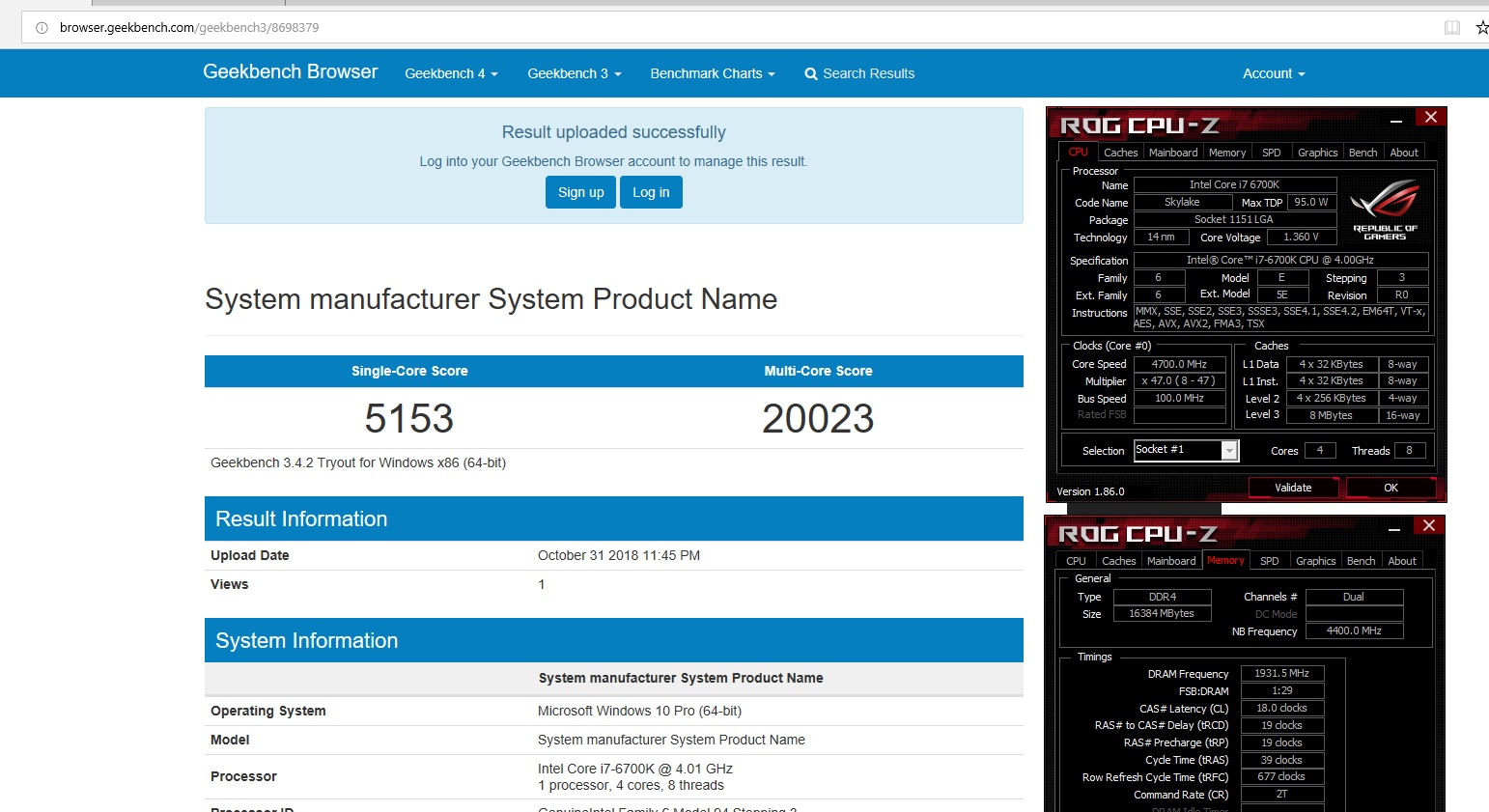The width and height of the screenshot is (1489, 812).
Task: Select CPU tab in lower CPU-Z window
Action: [1076, 561]
